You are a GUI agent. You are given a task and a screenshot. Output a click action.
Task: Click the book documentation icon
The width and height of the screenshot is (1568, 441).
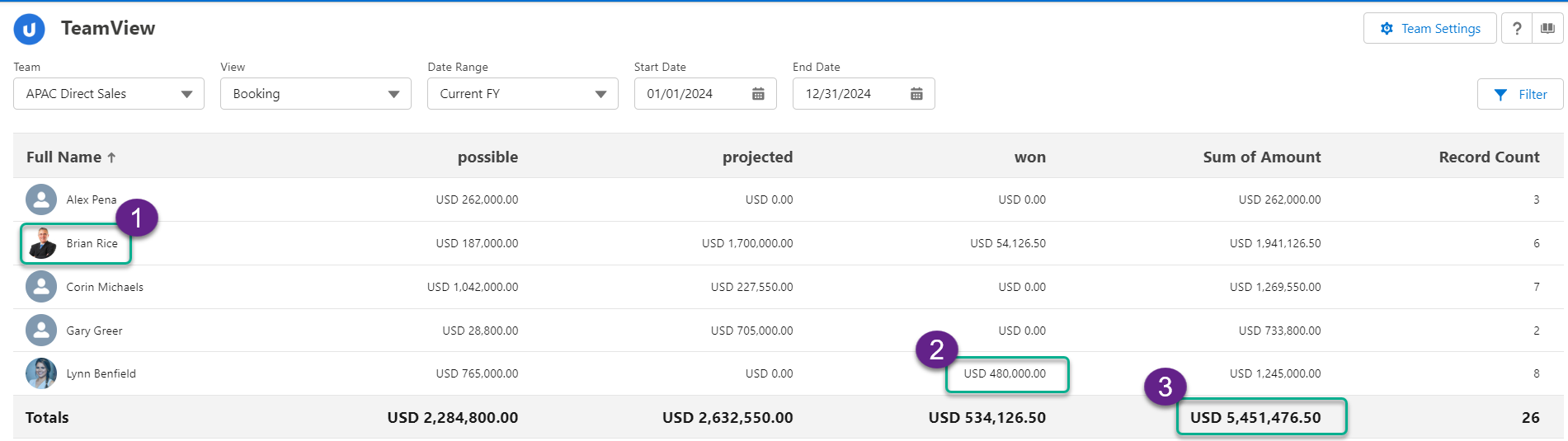point(1547,29)
